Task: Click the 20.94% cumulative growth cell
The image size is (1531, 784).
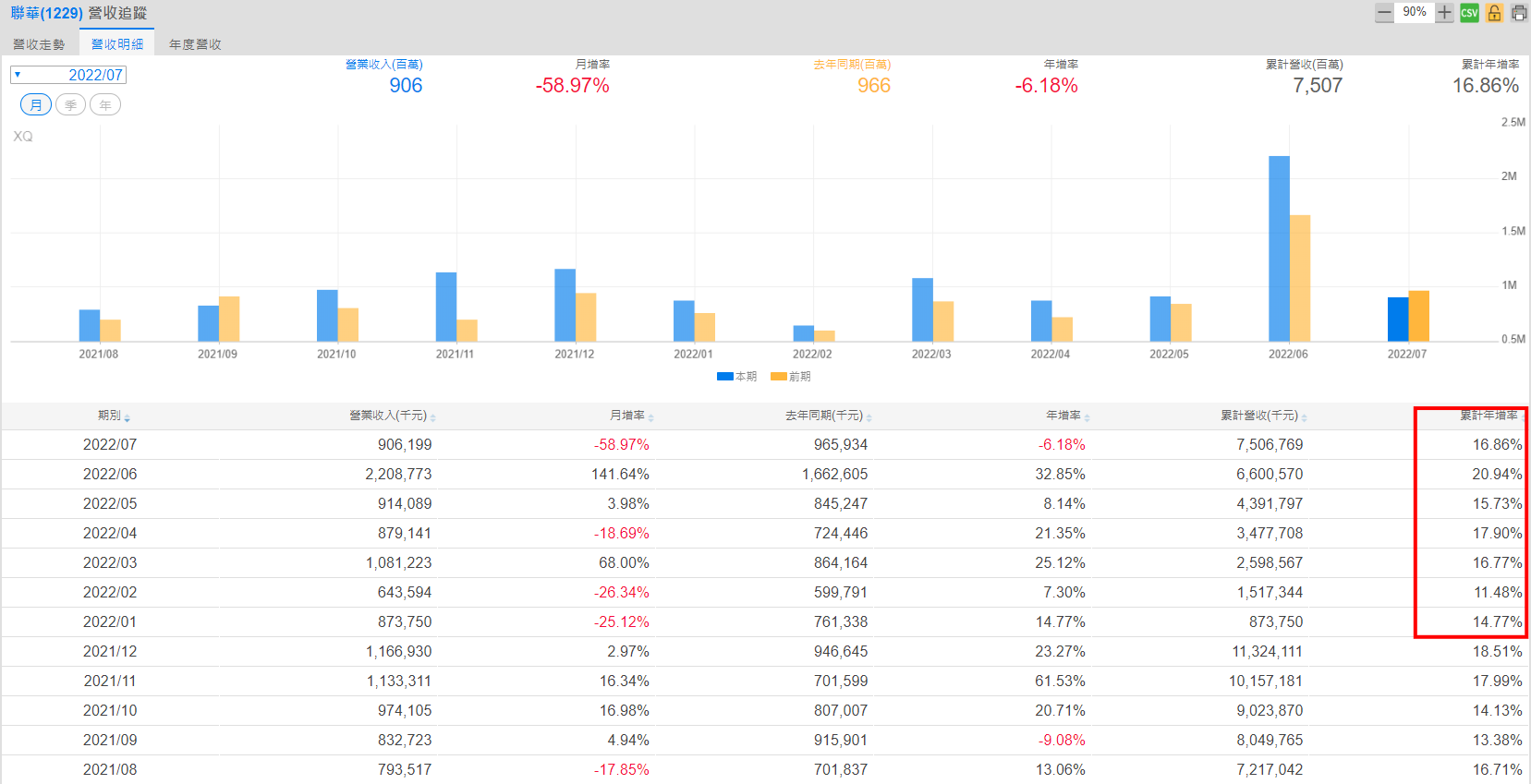Action: point(1497,475)
